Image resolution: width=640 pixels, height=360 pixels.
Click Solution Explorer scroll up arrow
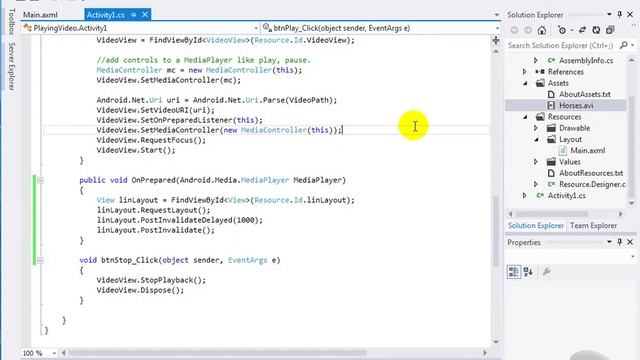pos(631,60)
